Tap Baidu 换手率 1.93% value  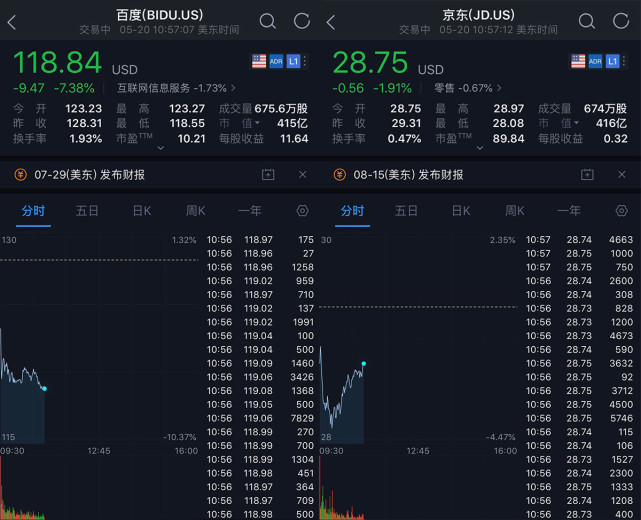coord(86,139)
